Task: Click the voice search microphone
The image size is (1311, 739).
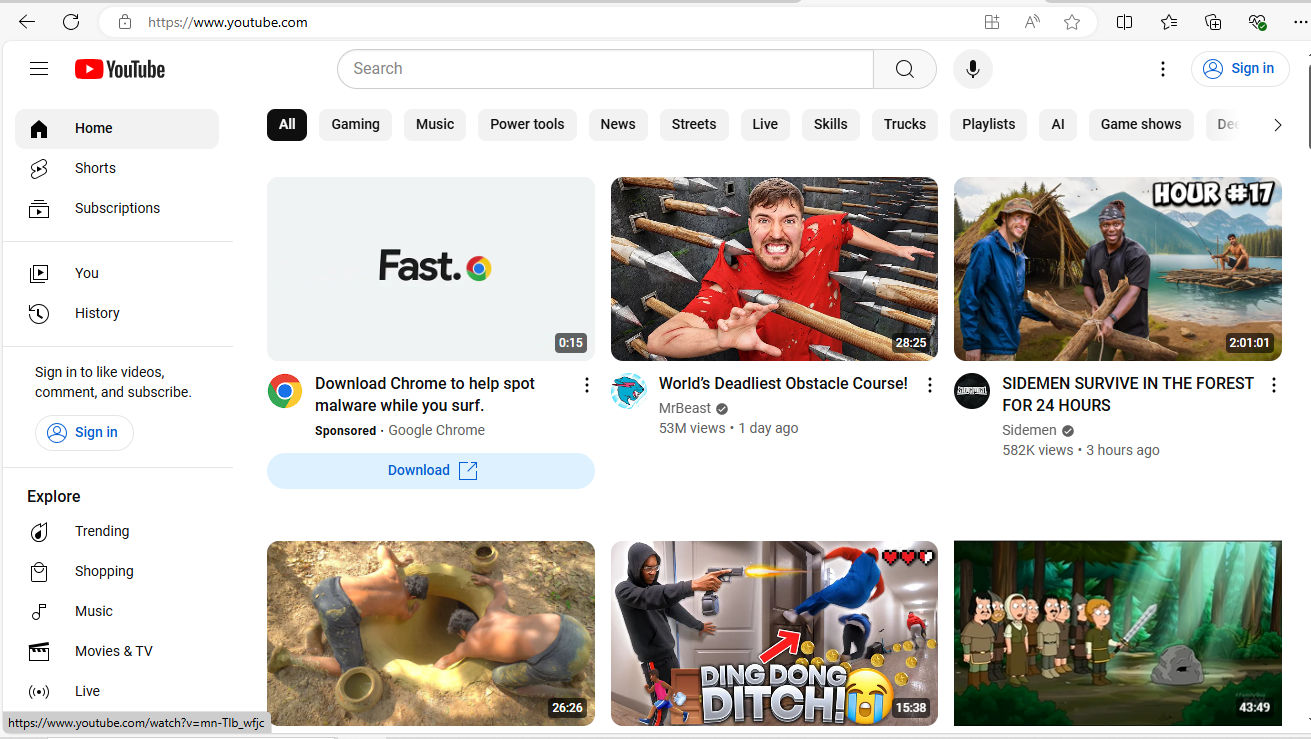Action: coord(971,68)
